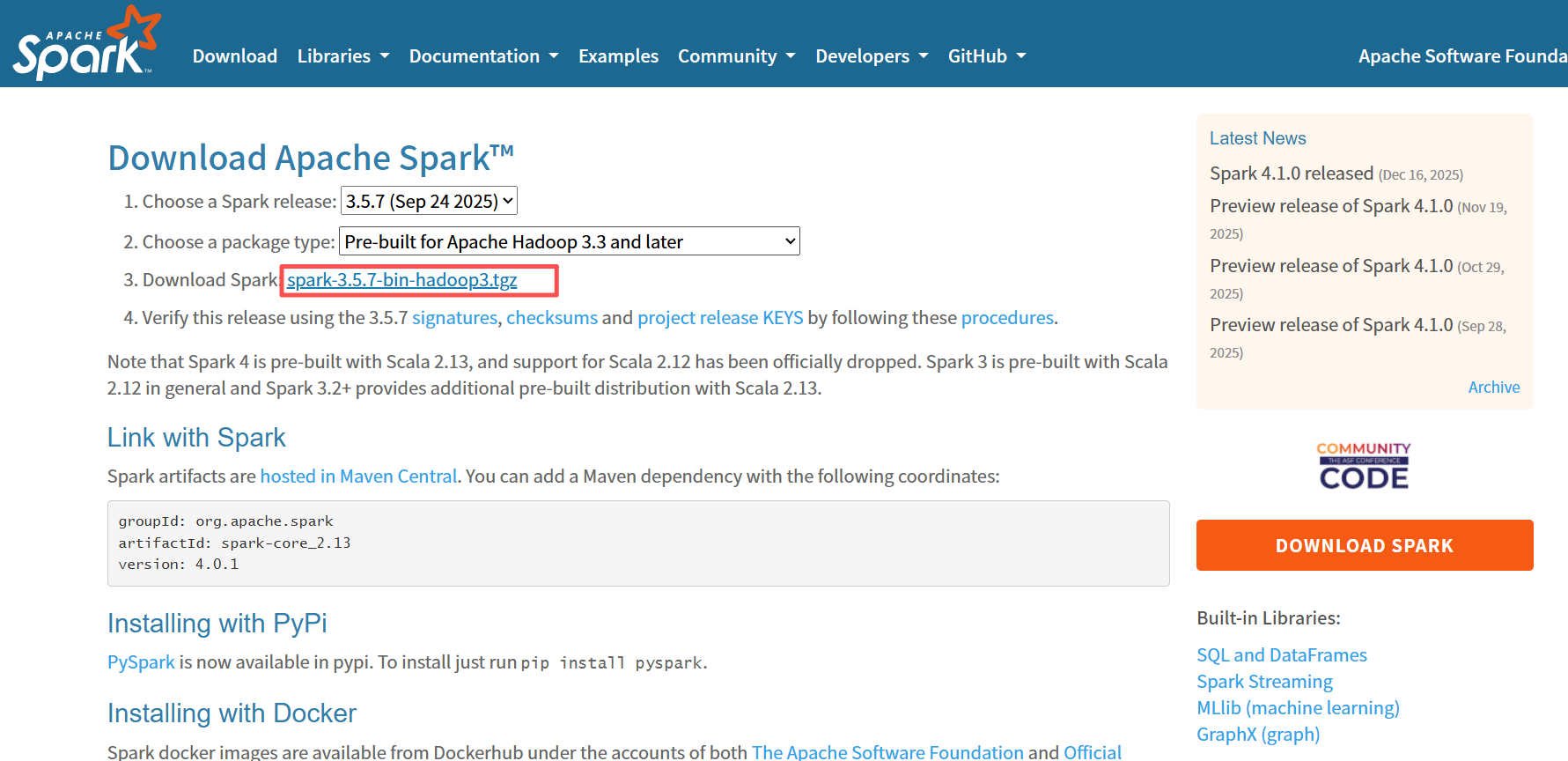Expand the Documentation menu
1568x761 pixels.
[484, 56]
